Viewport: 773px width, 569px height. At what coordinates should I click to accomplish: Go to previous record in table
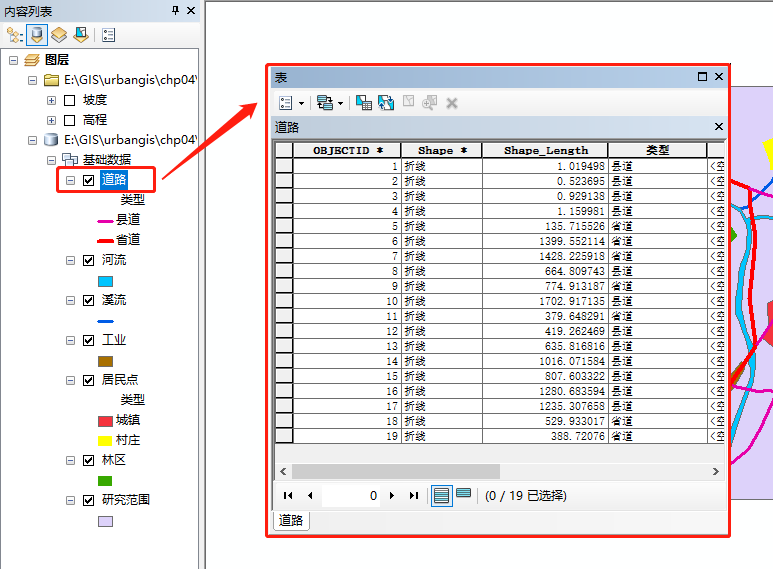pyautogui.click(x=310, y=496)
